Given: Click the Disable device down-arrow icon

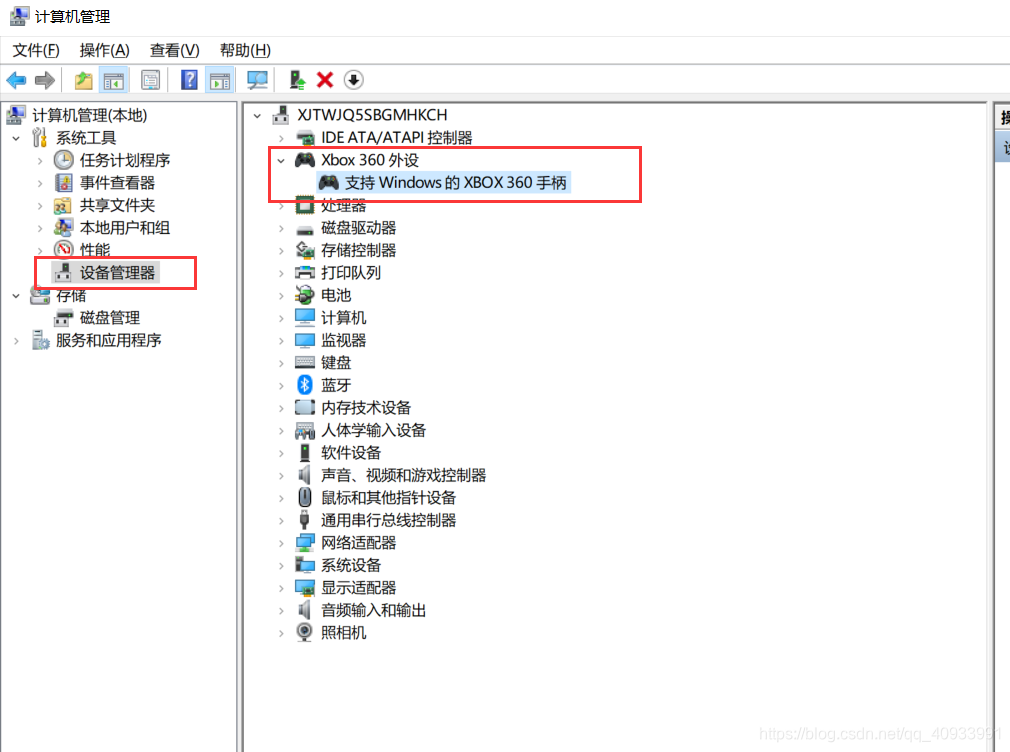Looking at the screenshot, I should click(354, 80).
